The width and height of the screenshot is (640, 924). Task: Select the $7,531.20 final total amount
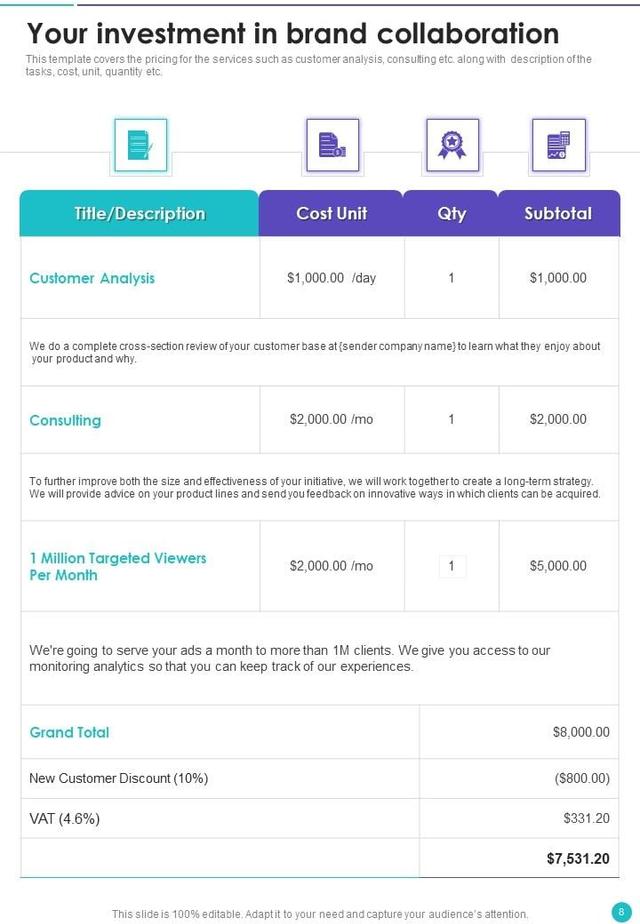coord(578,858)
